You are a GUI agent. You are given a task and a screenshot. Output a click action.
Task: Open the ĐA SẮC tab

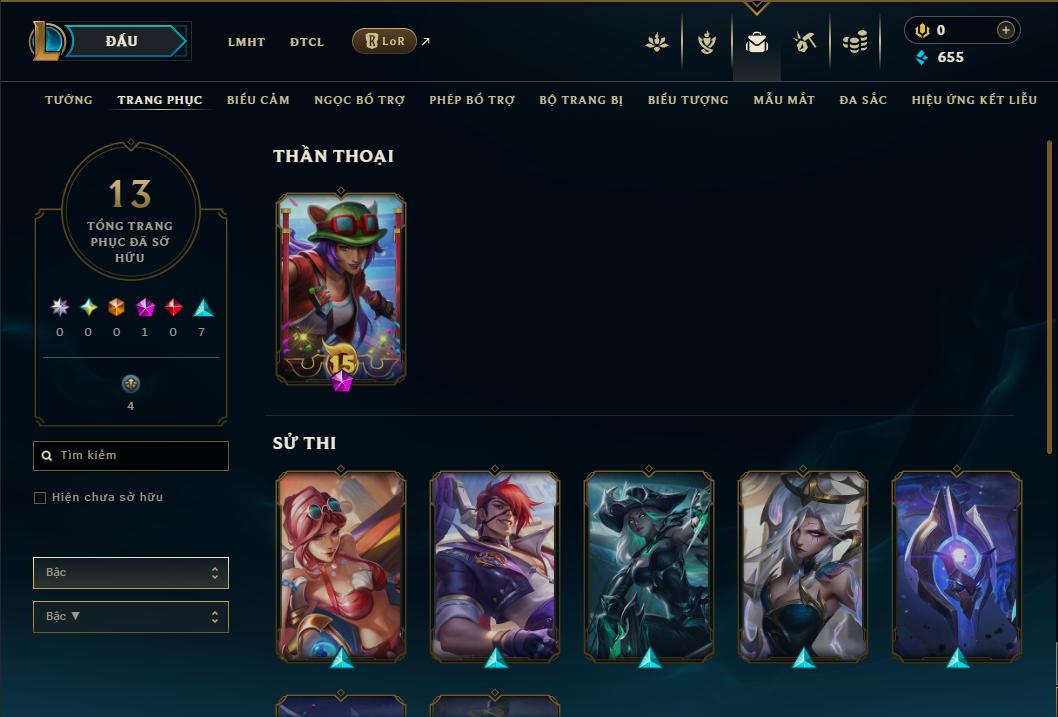pyautogui.click(x=863, y=100)
